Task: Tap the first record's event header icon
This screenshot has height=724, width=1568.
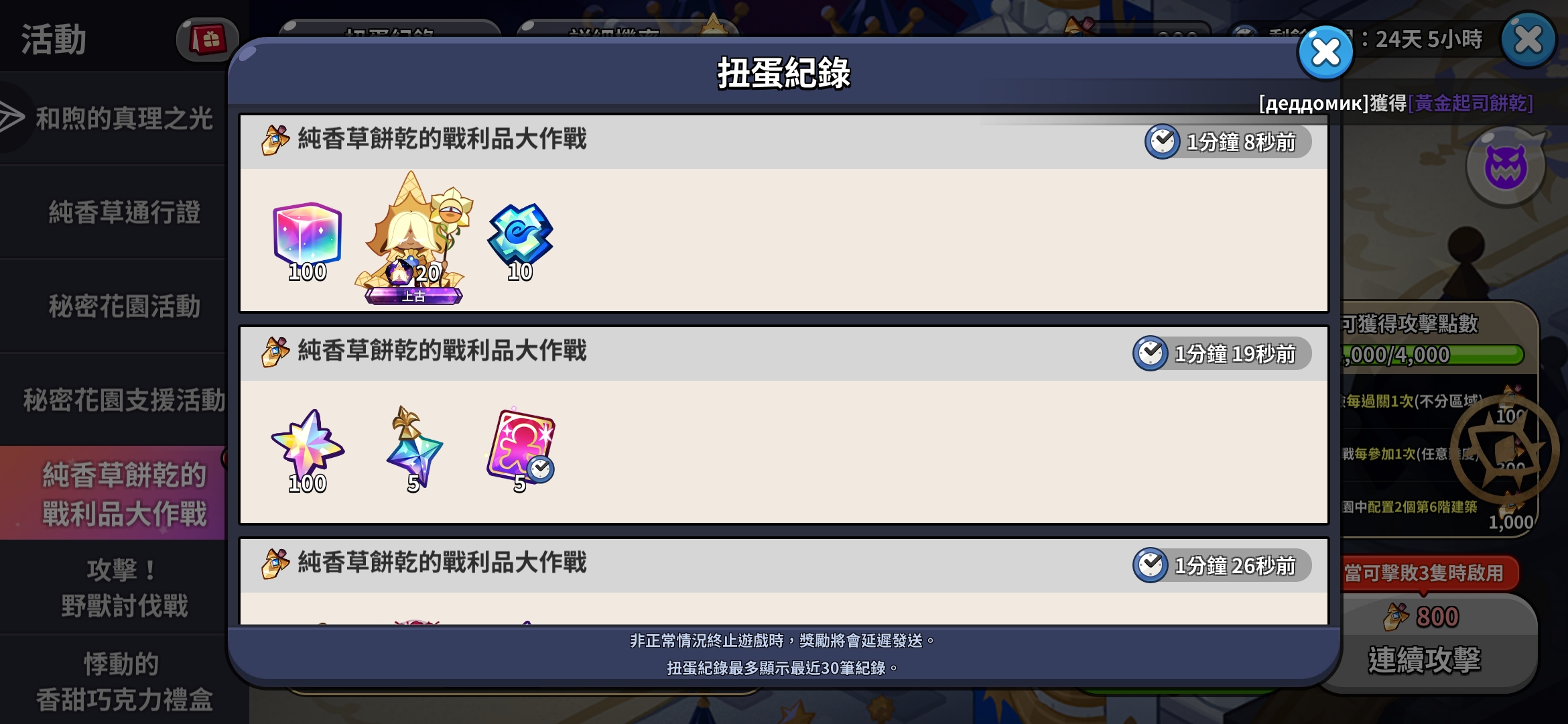Action: tap(275, 139)
